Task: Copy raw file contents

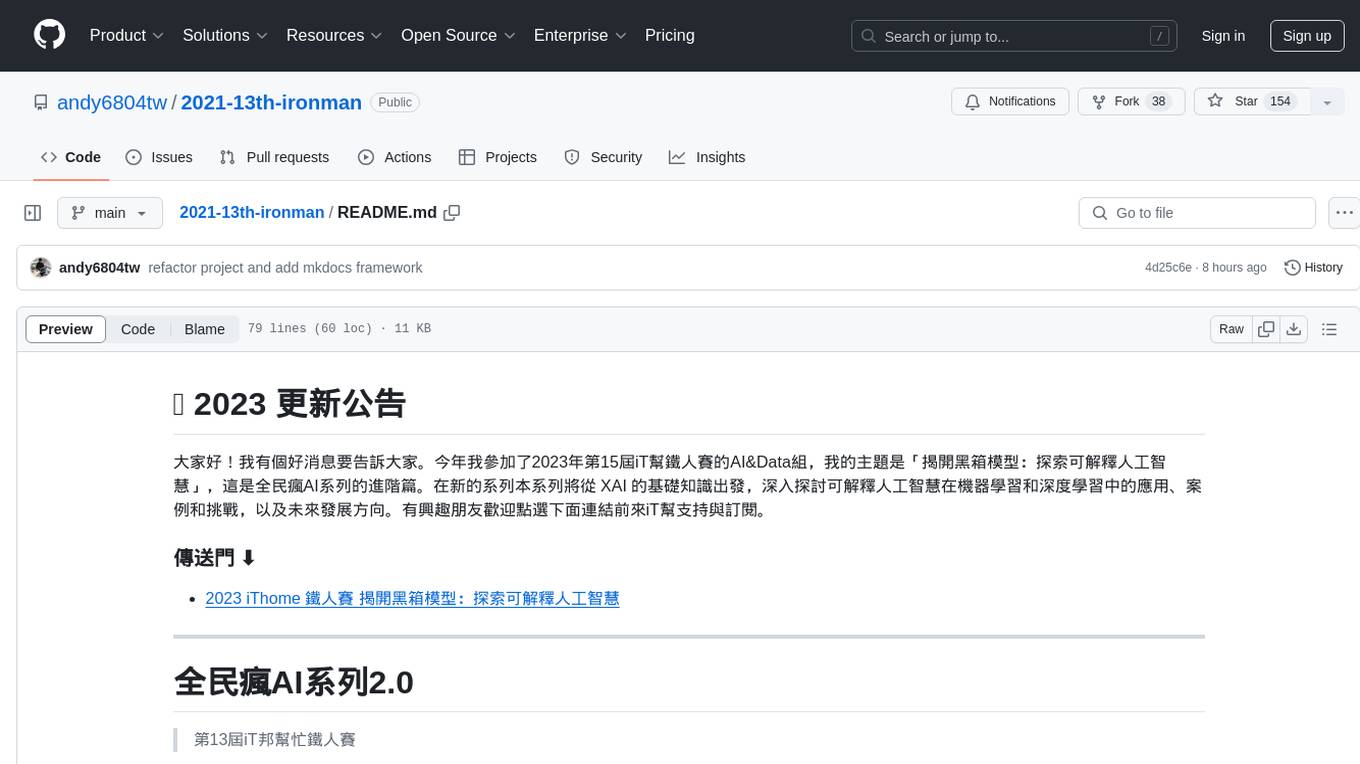Action: point(1266,329)
